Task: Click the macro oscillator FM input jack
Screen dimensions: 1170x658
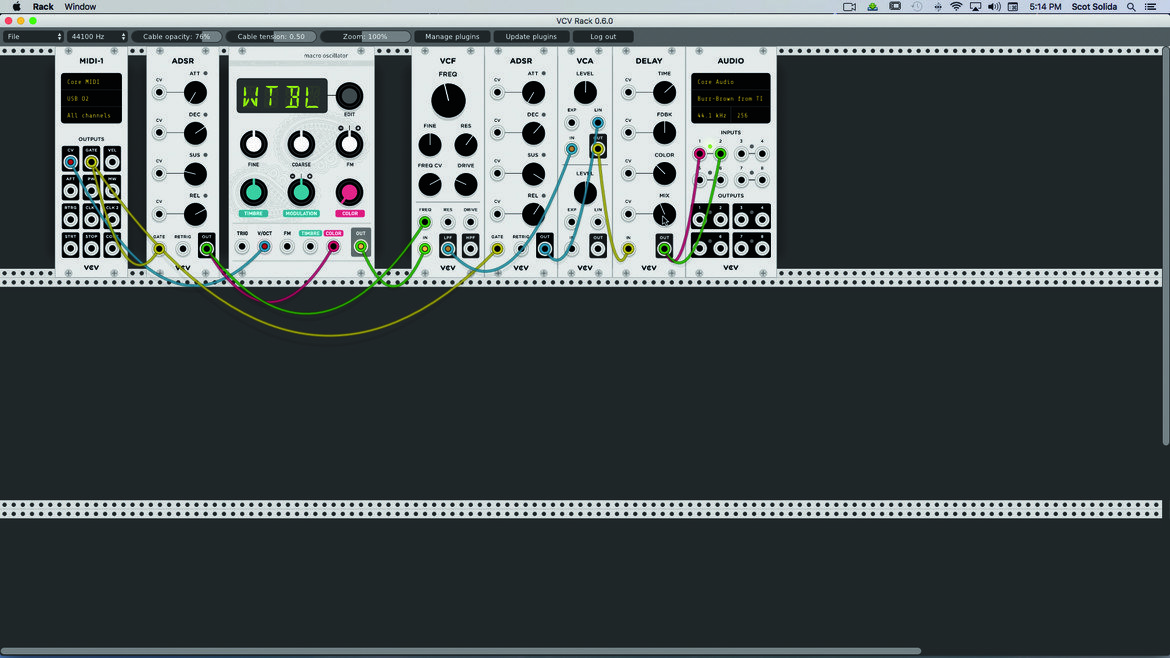Action: [287, 246]
